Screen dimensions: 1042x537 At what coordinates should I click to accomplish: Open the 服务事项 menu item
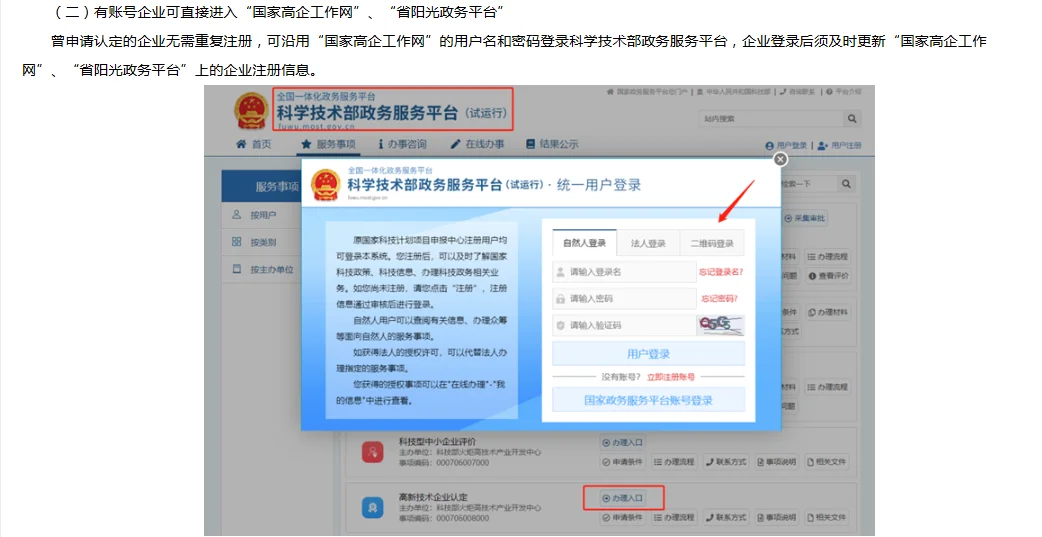pos(328,144)
